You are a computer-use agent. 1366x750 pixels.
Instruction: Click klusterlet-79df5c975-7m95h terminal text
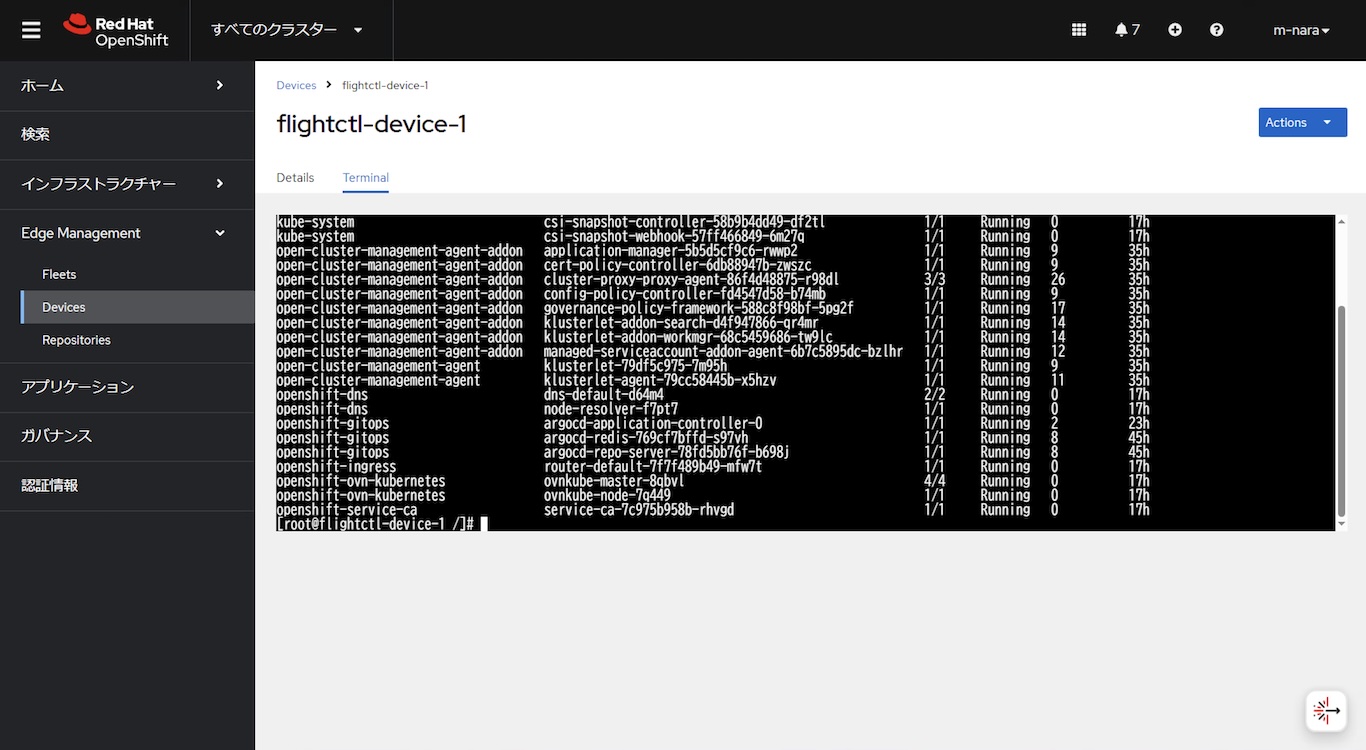pyautogui.click(x=635, y=366)
